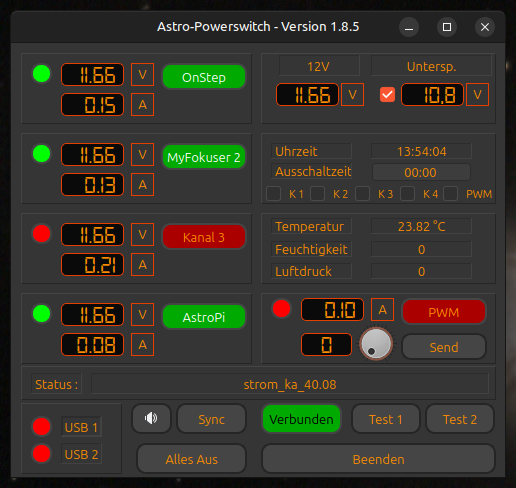Viewport: 516px width, 488px height.
Task: Click Beenden to quit the application
Action: (x=378, y=459)
